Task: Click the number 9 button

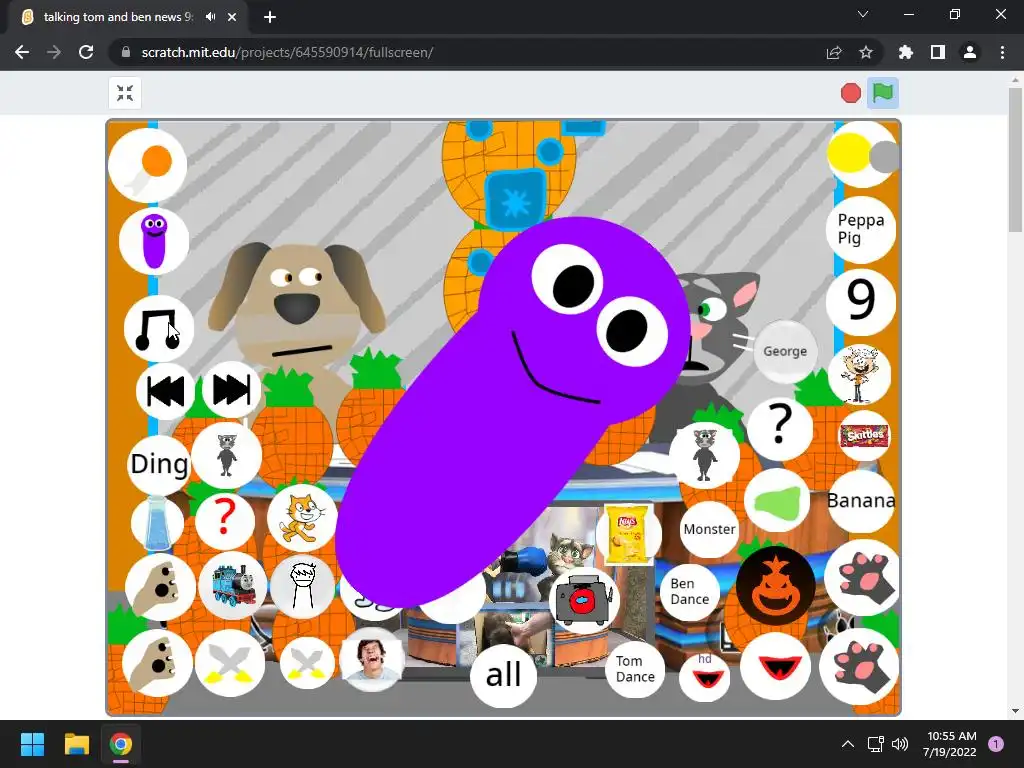Action: [x=861, y=302]
